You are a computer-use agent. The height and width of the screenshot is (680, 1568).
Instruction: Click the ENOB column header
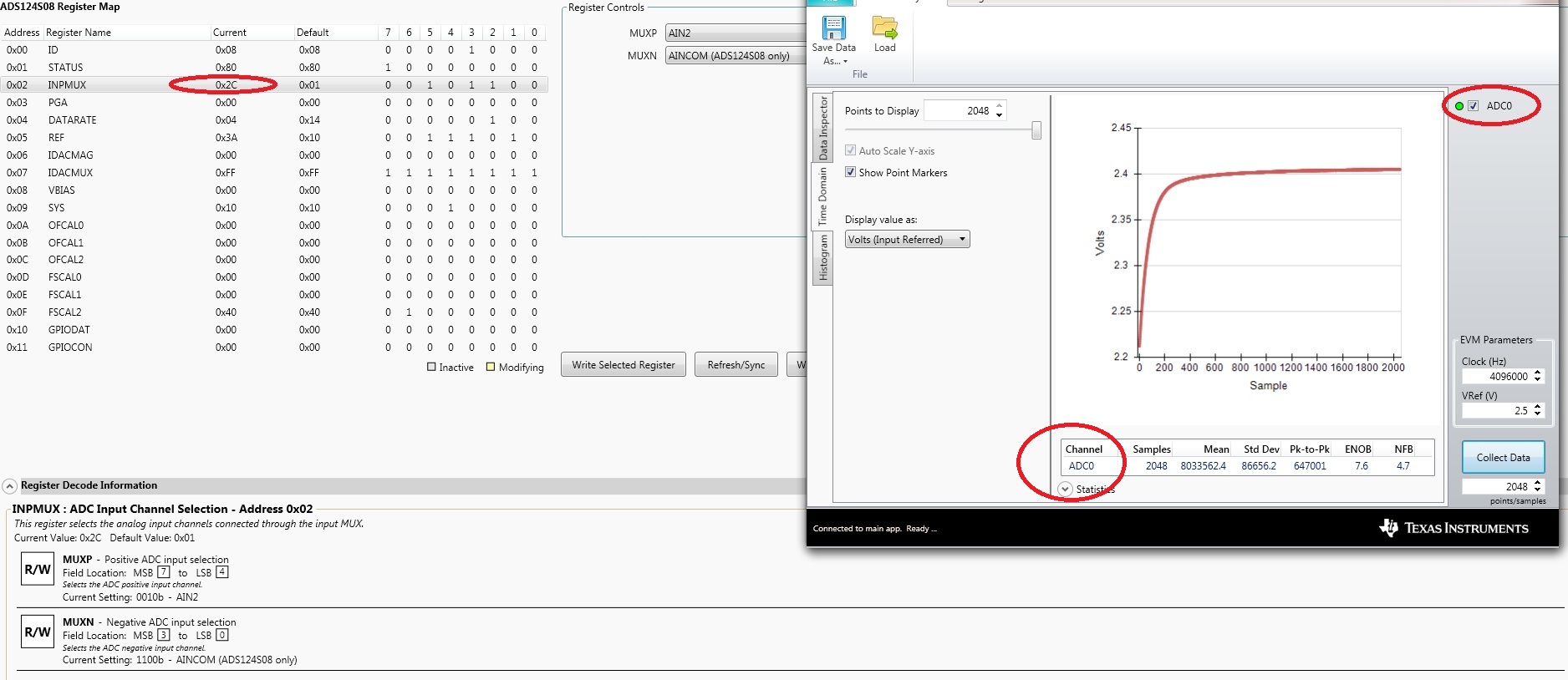point(1358,449)
